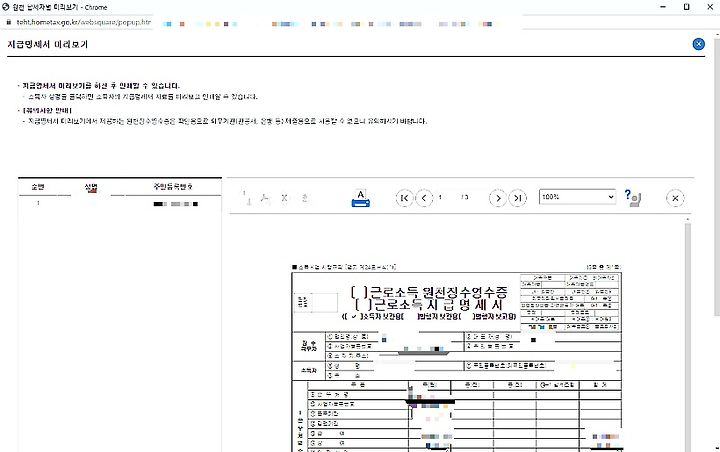Click the greyed PDF export icon
This screenshot has height=452, width=720.
click(x=265, y=198)
